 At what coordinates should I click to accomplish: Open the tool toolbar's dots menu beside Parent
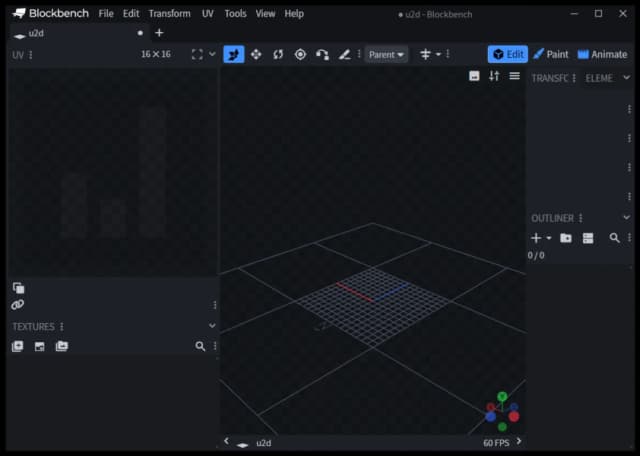click(359, 54)
